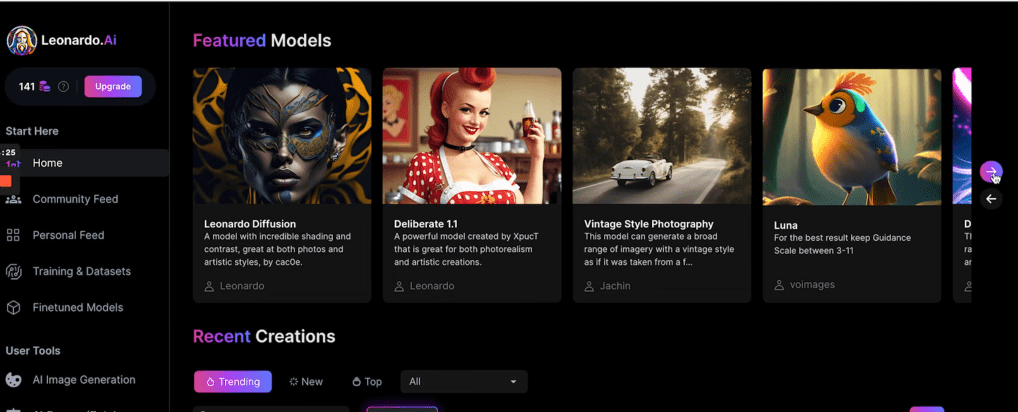This screenshot has height=412, width=1018.
Task: Click the 141 token count
Action: [x=27, y=86]
